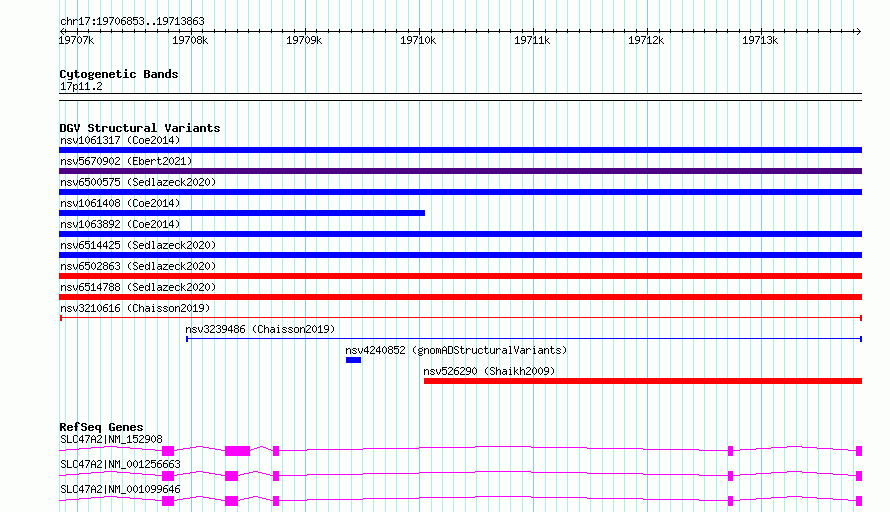Click the 19710k ruler label
This screenshot has height=512, width=890.
pos(418,40)
